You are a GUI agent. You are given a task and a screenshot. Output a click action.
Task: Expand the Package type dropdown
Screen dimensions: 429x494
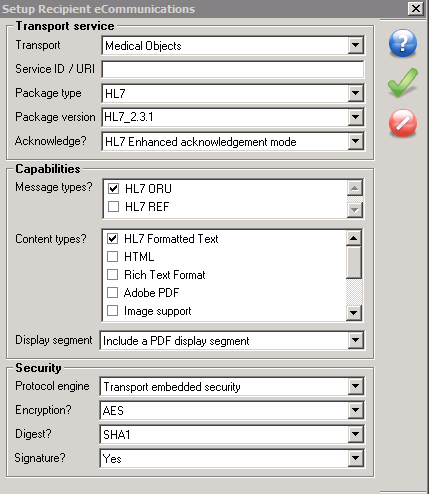coord(355,93)
